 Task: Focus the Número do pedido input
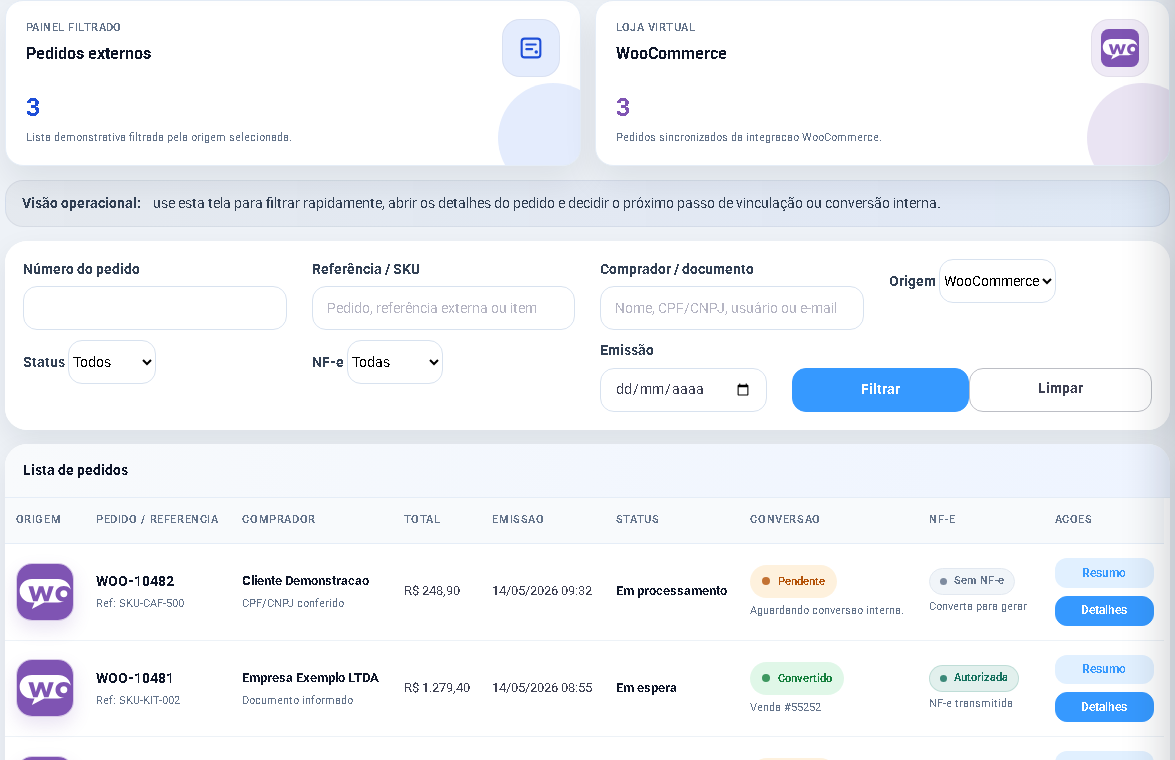[x=155, y=308]
